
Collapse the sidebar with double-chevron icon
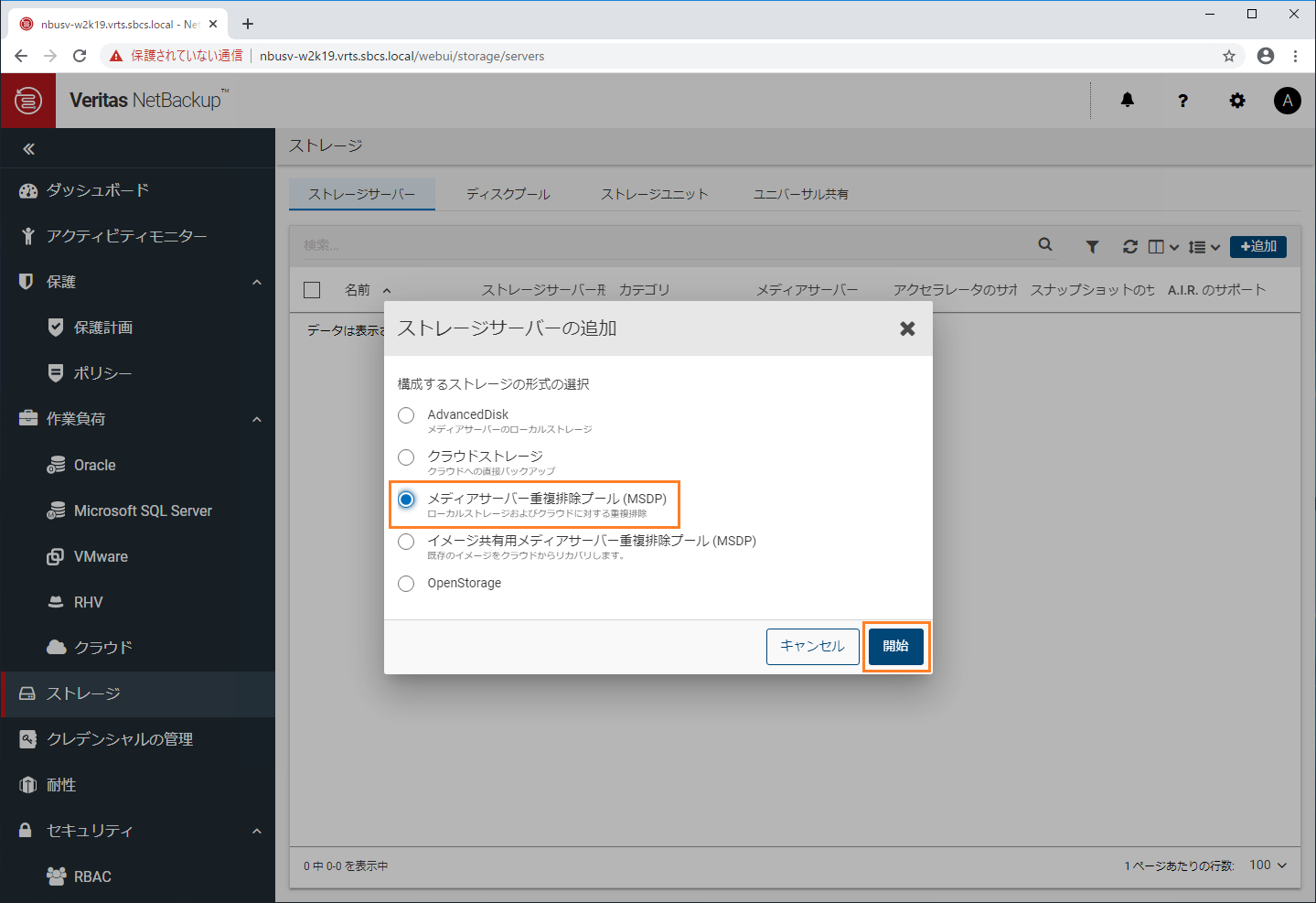29,148
